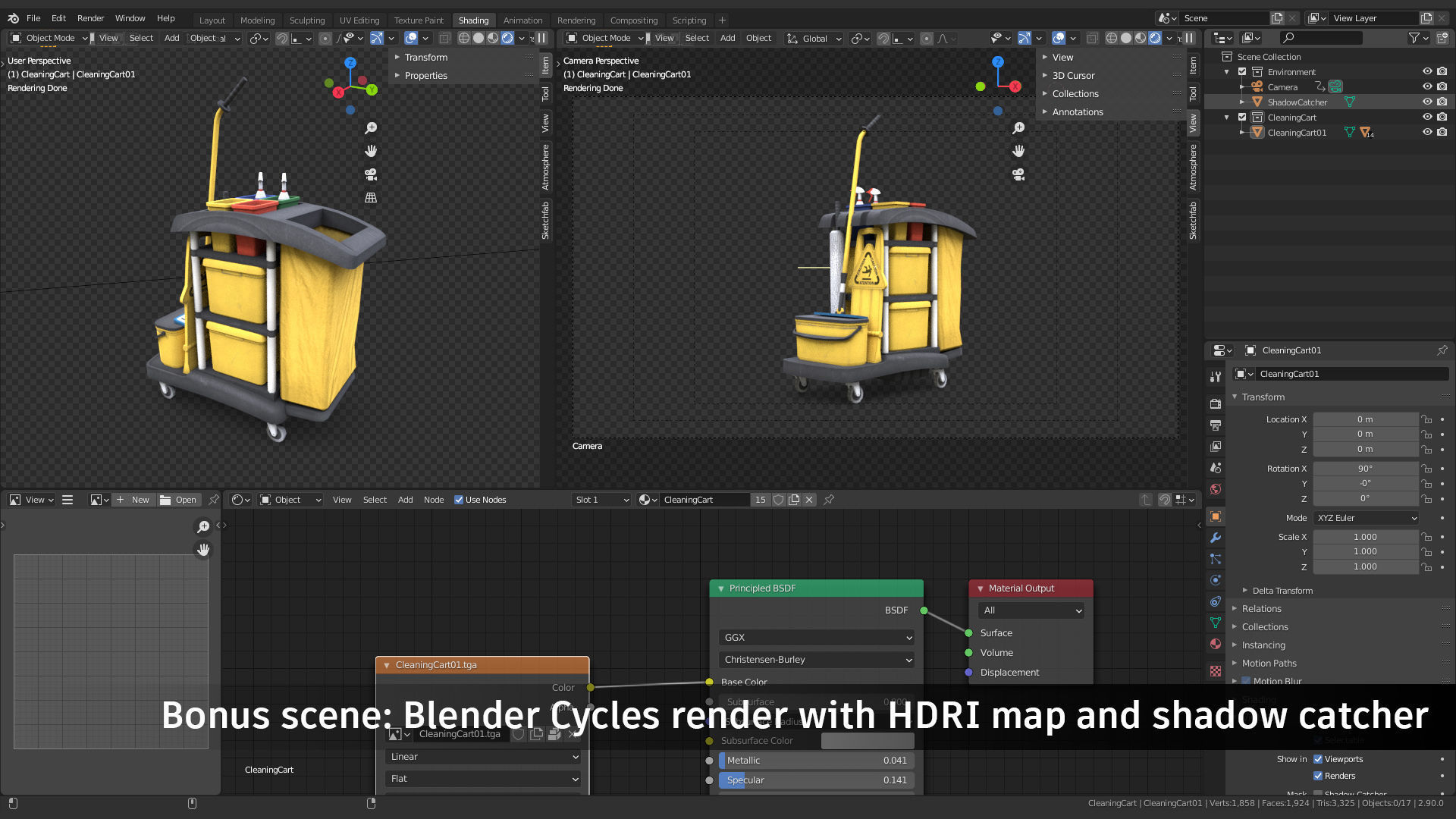Open the Render menu
Image resolution: width=1456 pixels, height=819 pixels.
click(90, 18)
